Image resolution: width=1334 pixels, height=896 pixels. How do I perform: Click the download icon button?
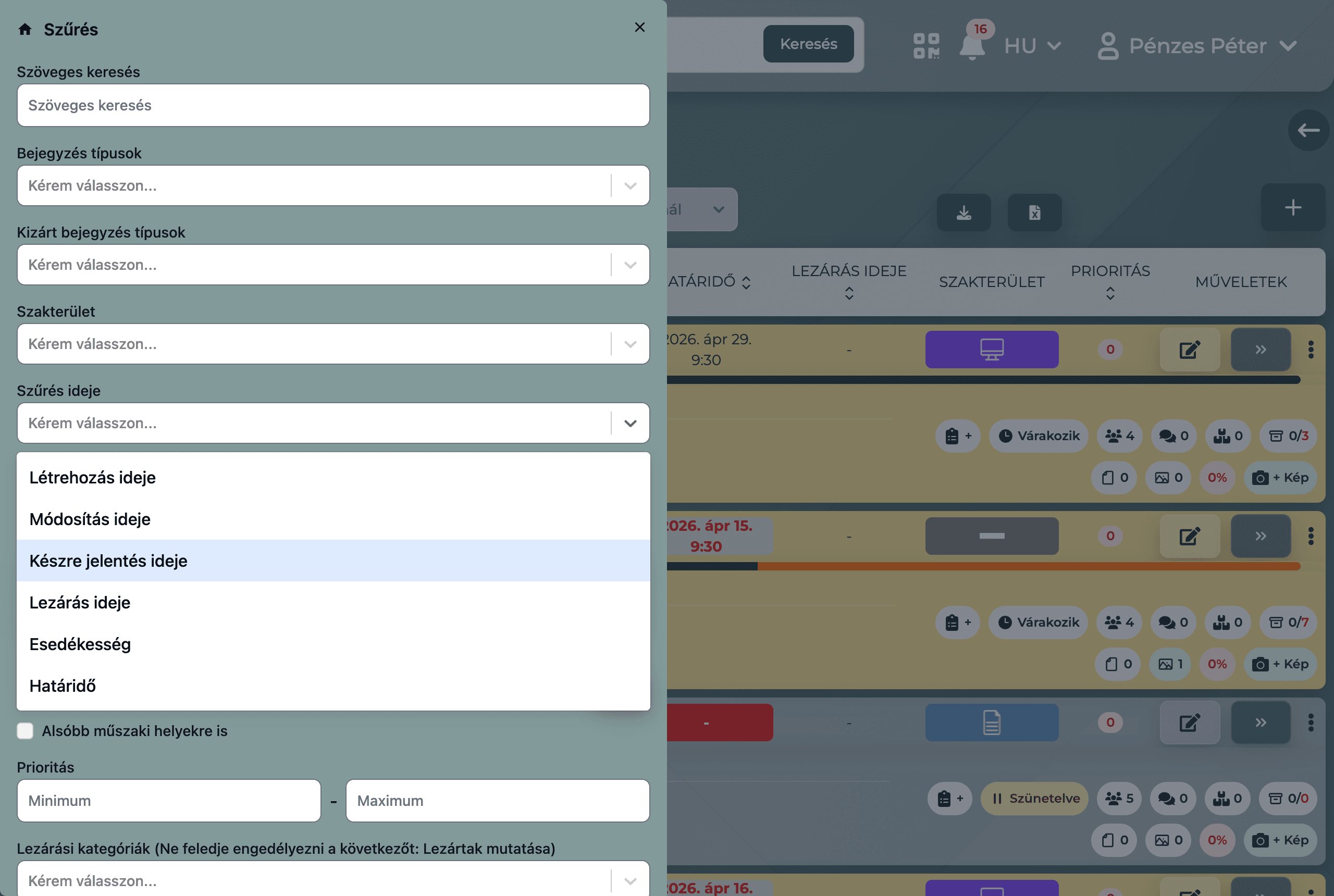point(964,213)
